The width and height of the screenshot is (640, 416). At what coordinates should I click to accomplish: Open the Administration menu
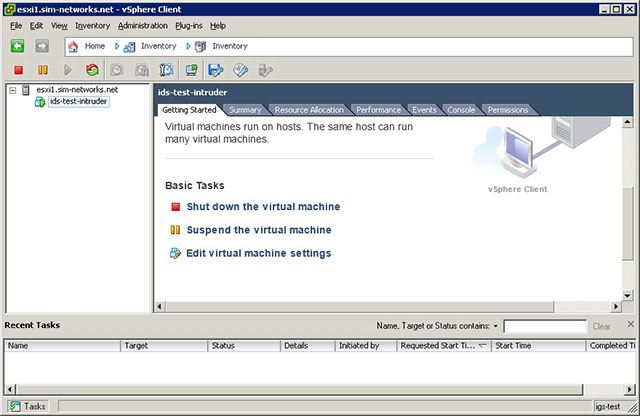143,26
